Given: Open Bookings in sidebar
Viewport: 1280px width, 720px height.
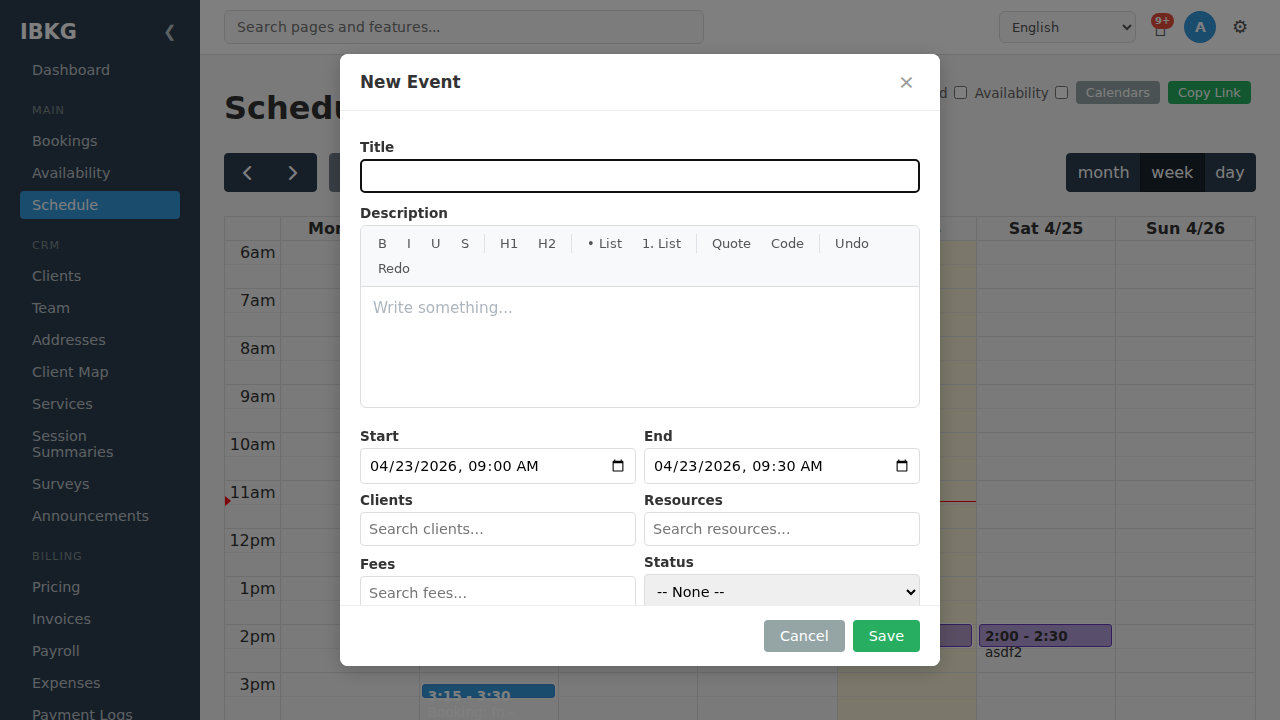Looking at the screenshot, I should 100,141.
